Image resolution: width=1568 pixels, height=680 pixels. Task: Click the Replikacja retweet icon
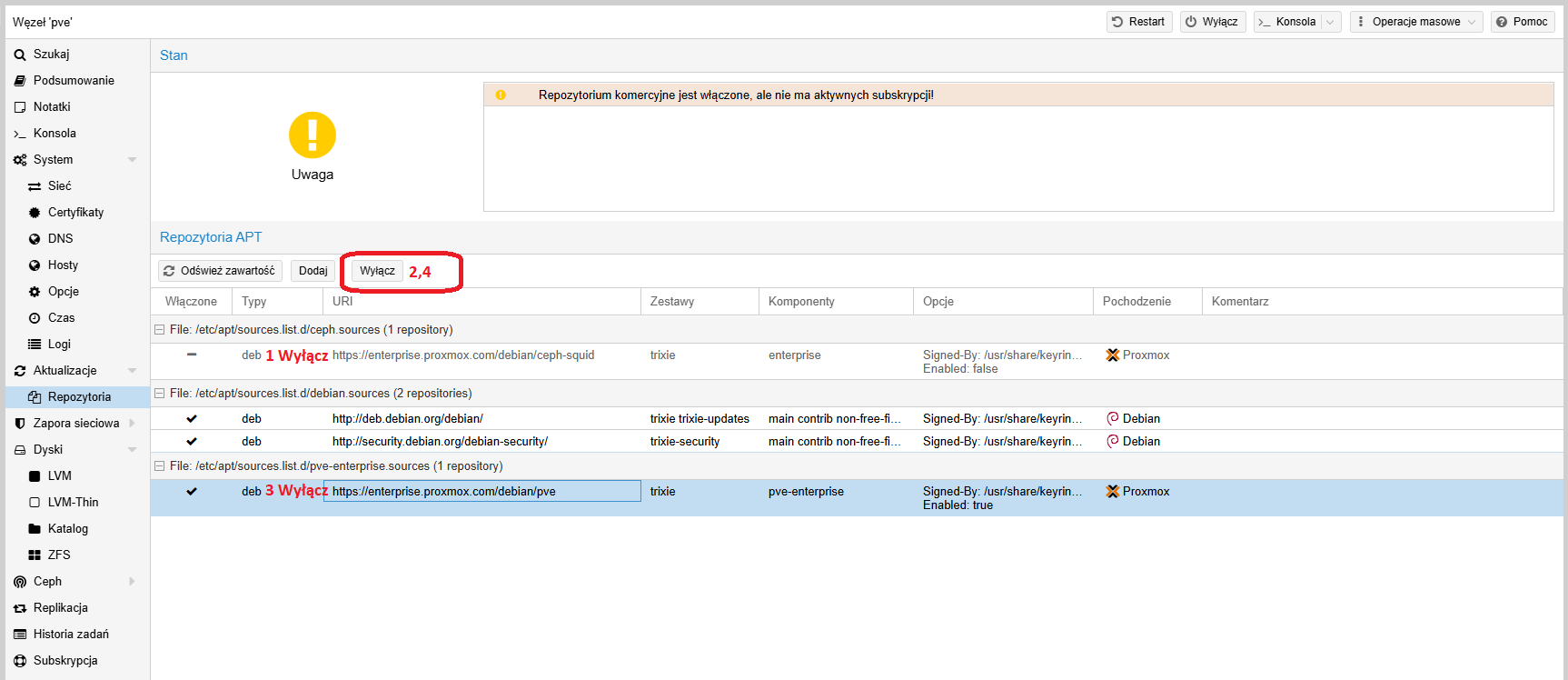pyautogui.click(x=20, y=608)
